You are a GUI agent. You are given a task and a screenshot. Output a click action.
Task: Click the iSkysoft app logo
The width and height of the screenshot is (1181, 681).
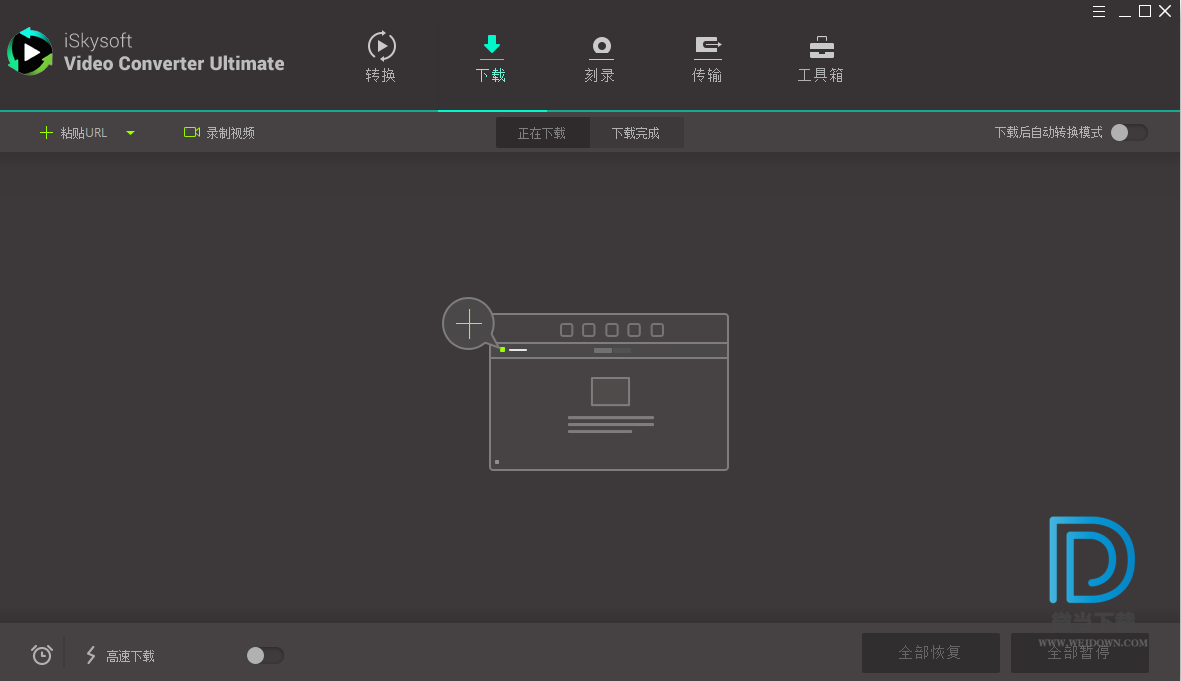click(x=30, y=52)
